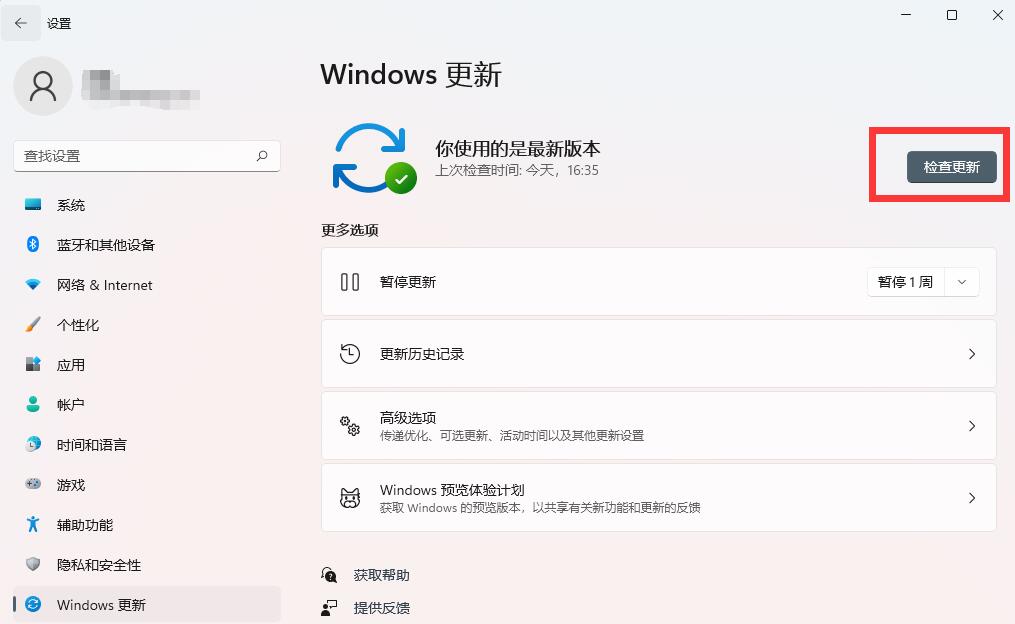Click the System monitor icon in sidebar
Viewport: 1015px width, 624px height.
(33, 205)
